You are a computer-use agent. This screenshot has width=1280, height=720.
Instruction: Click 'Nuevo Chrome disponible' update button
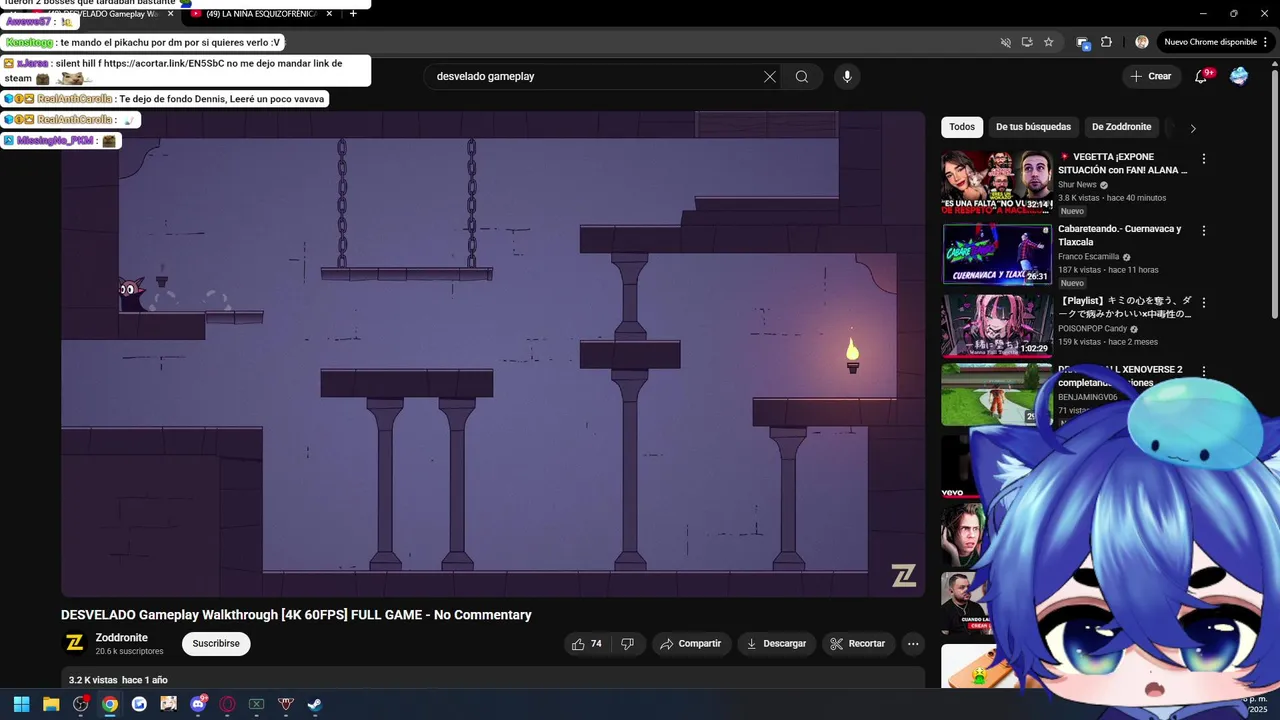pos(1210,42)
